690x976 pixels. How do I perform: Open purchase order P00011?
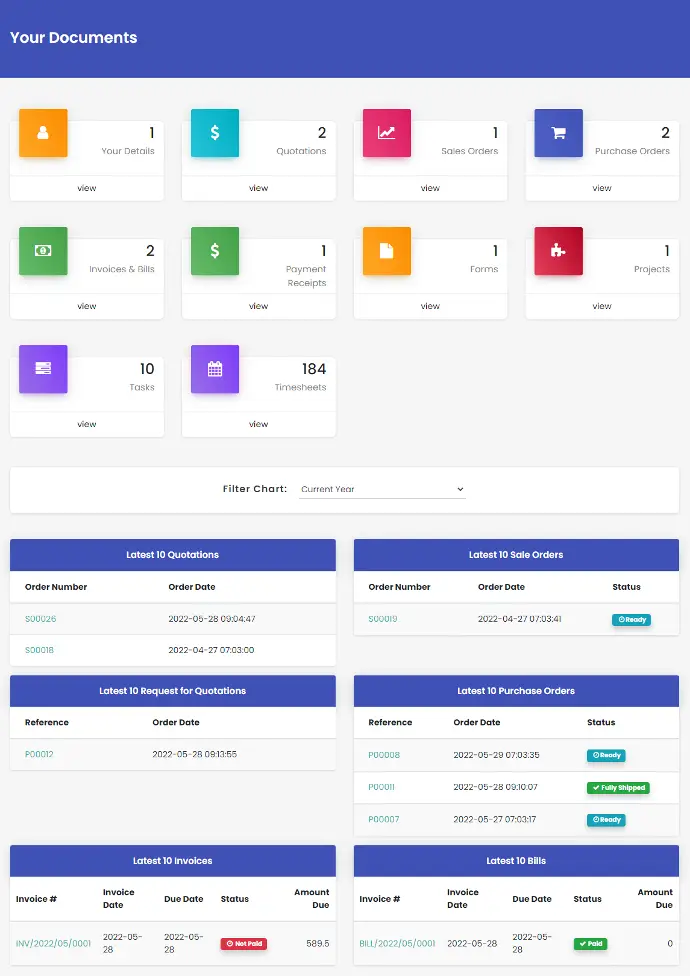click(383, 787)
